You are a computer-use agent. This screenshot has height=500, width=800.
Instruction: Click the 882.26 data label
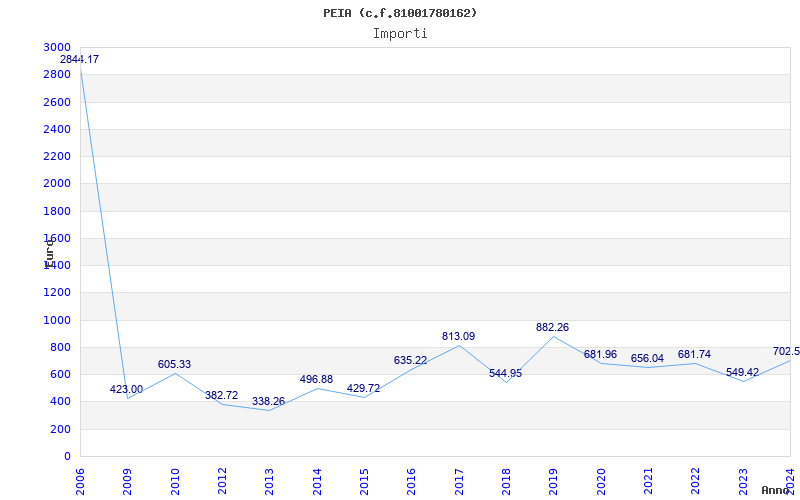[552, 327]
